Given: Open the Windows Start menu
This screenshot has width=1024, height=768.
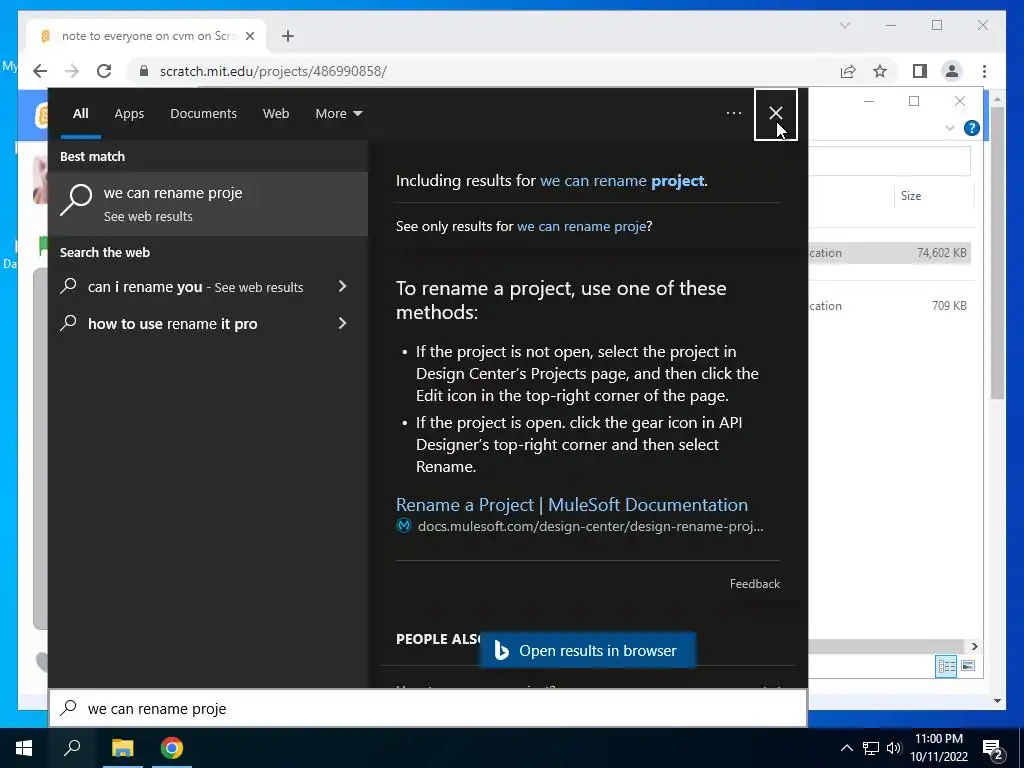Looking at the screenshot, I should click(x=24, y=748).
